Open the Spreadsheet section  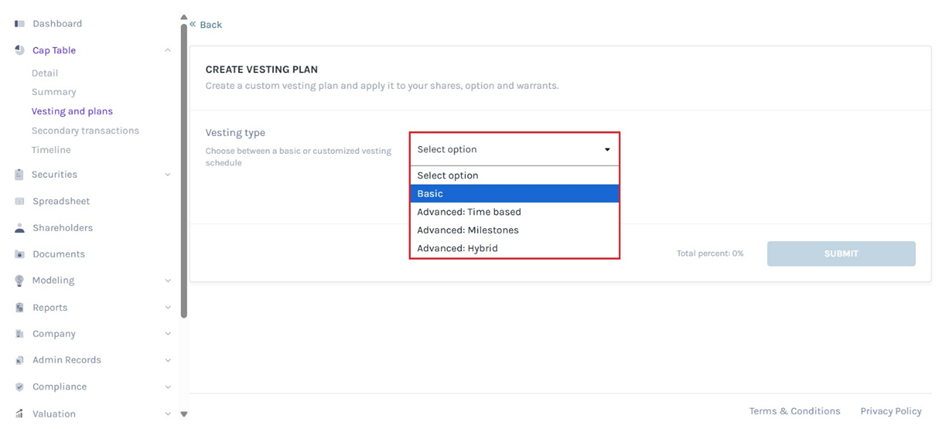coord(61,201)
